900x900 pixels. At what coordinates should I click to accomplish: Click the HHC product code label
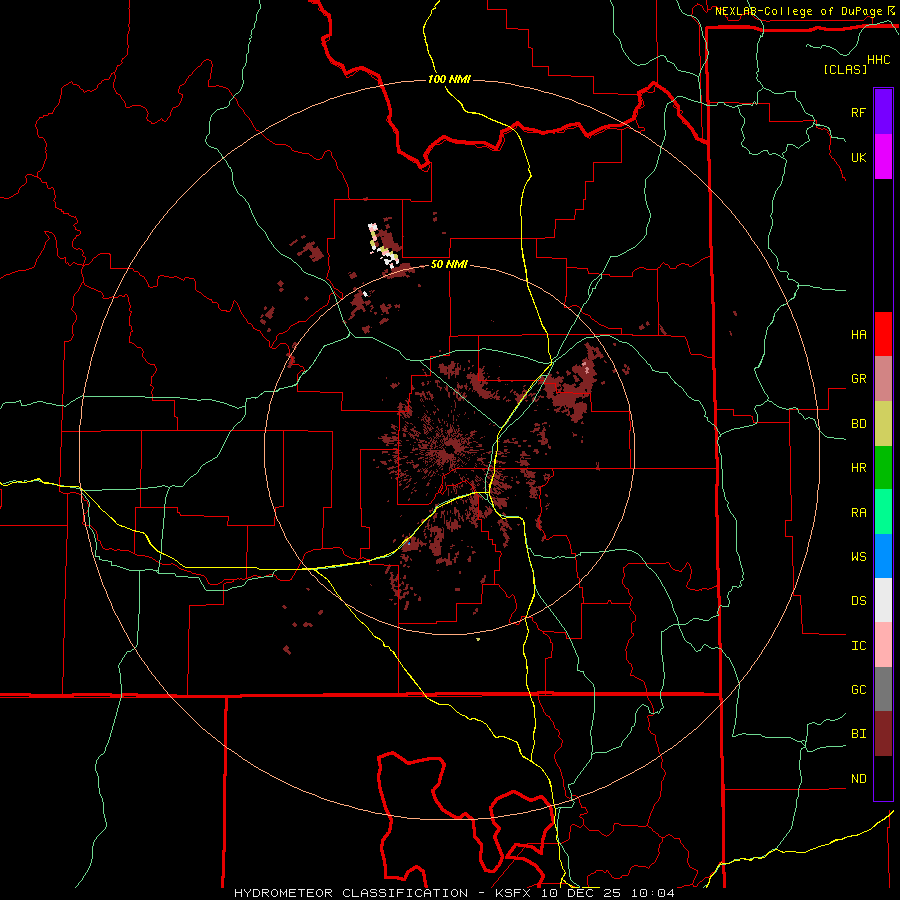(878, 60)
